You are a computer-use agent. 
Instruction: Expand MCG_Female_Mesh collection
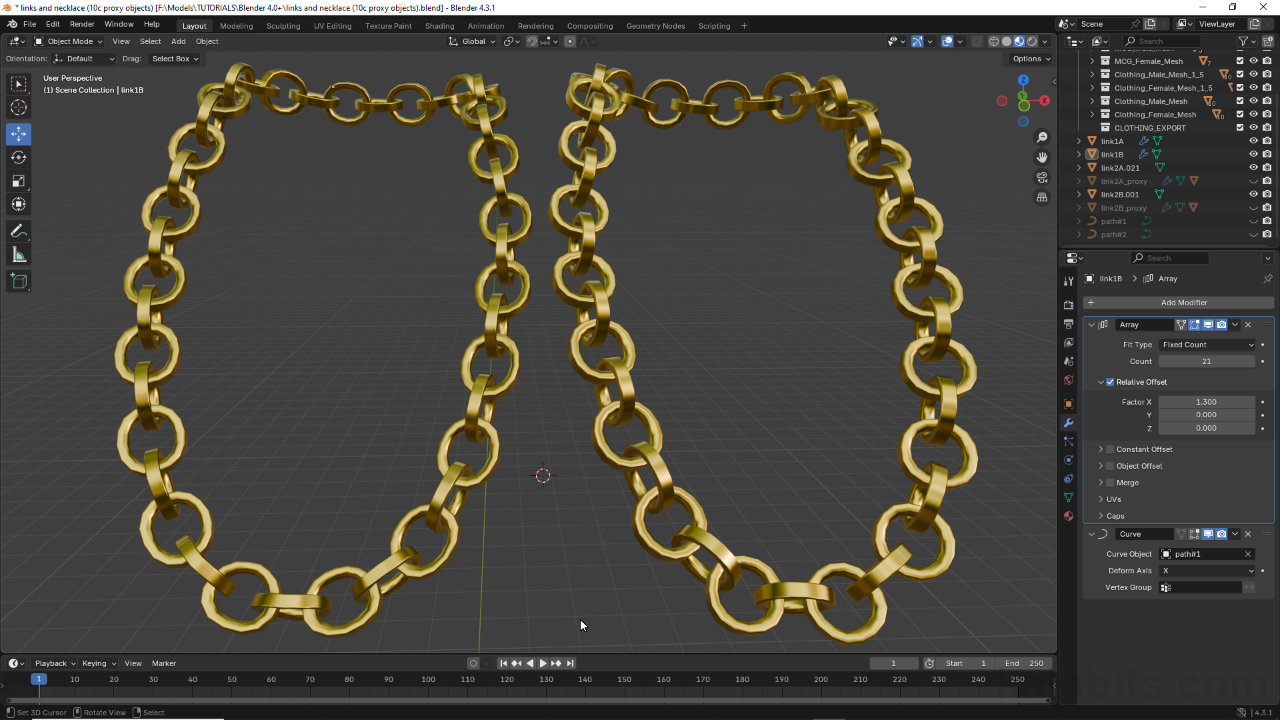click(1092, 61)
